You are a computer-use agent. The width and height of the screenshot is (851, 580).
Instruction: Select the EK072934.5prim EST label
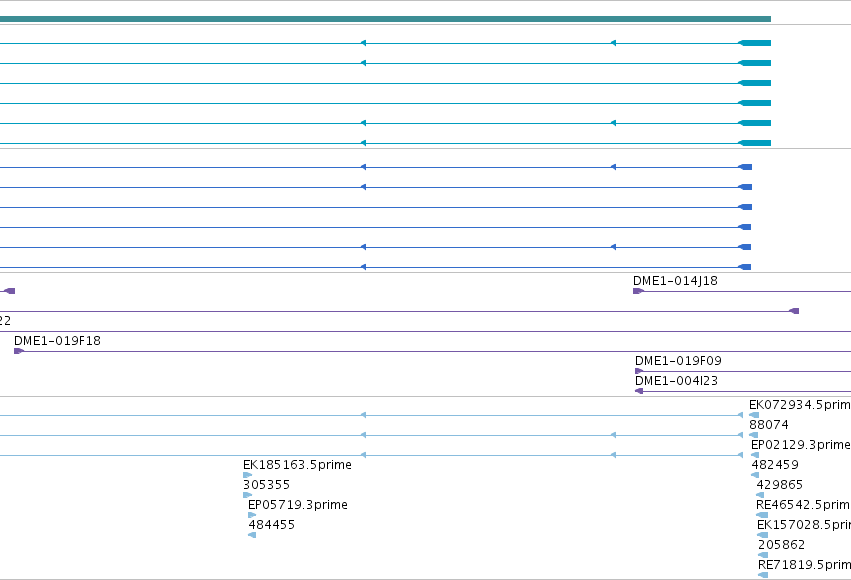coord(799,405)
